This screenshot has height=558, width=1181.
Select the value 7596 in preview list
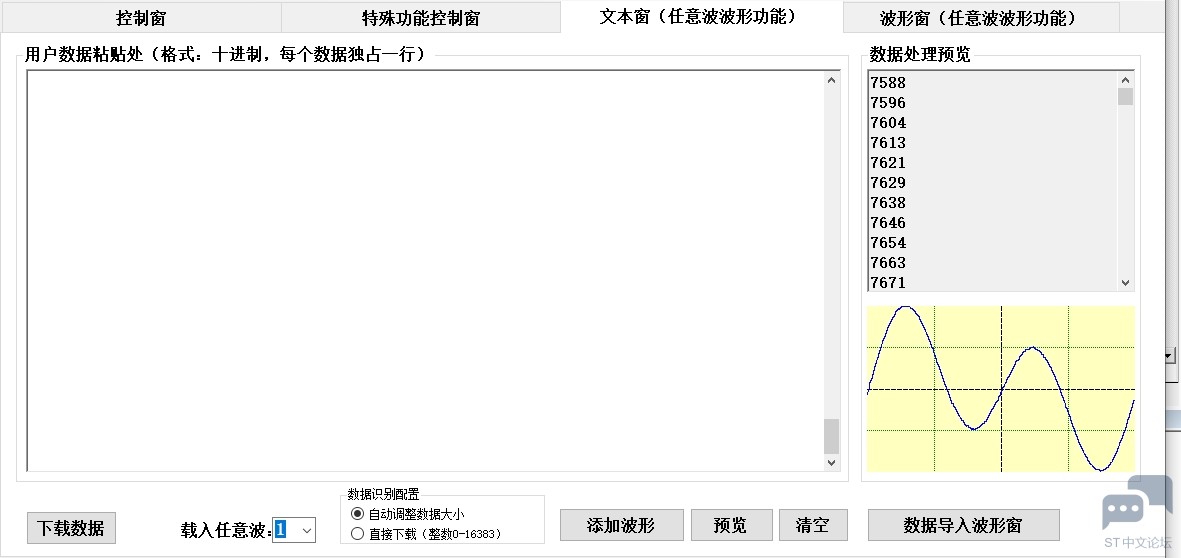[x=888, y=103]
